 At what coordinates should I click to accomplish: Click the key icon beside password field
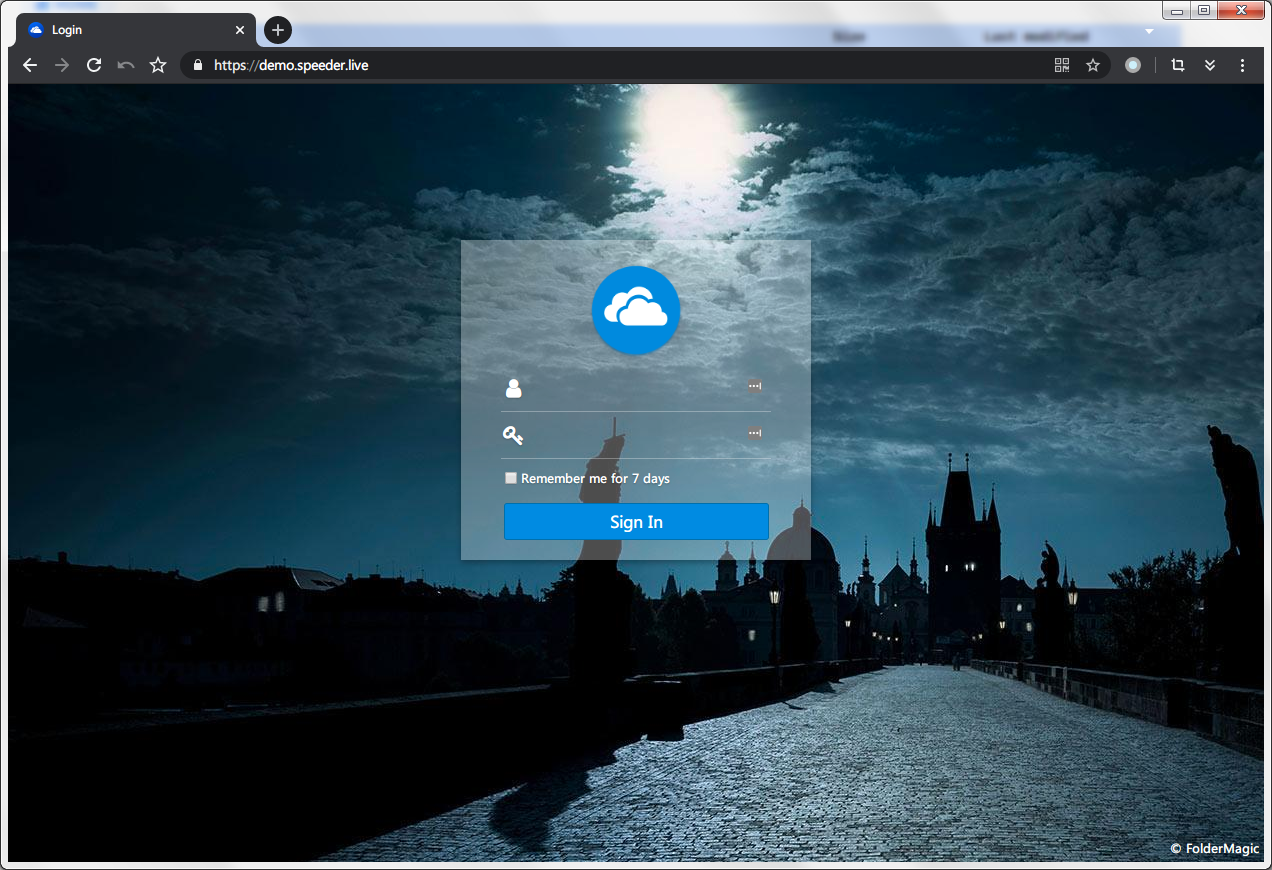click(x=513, y=435)
